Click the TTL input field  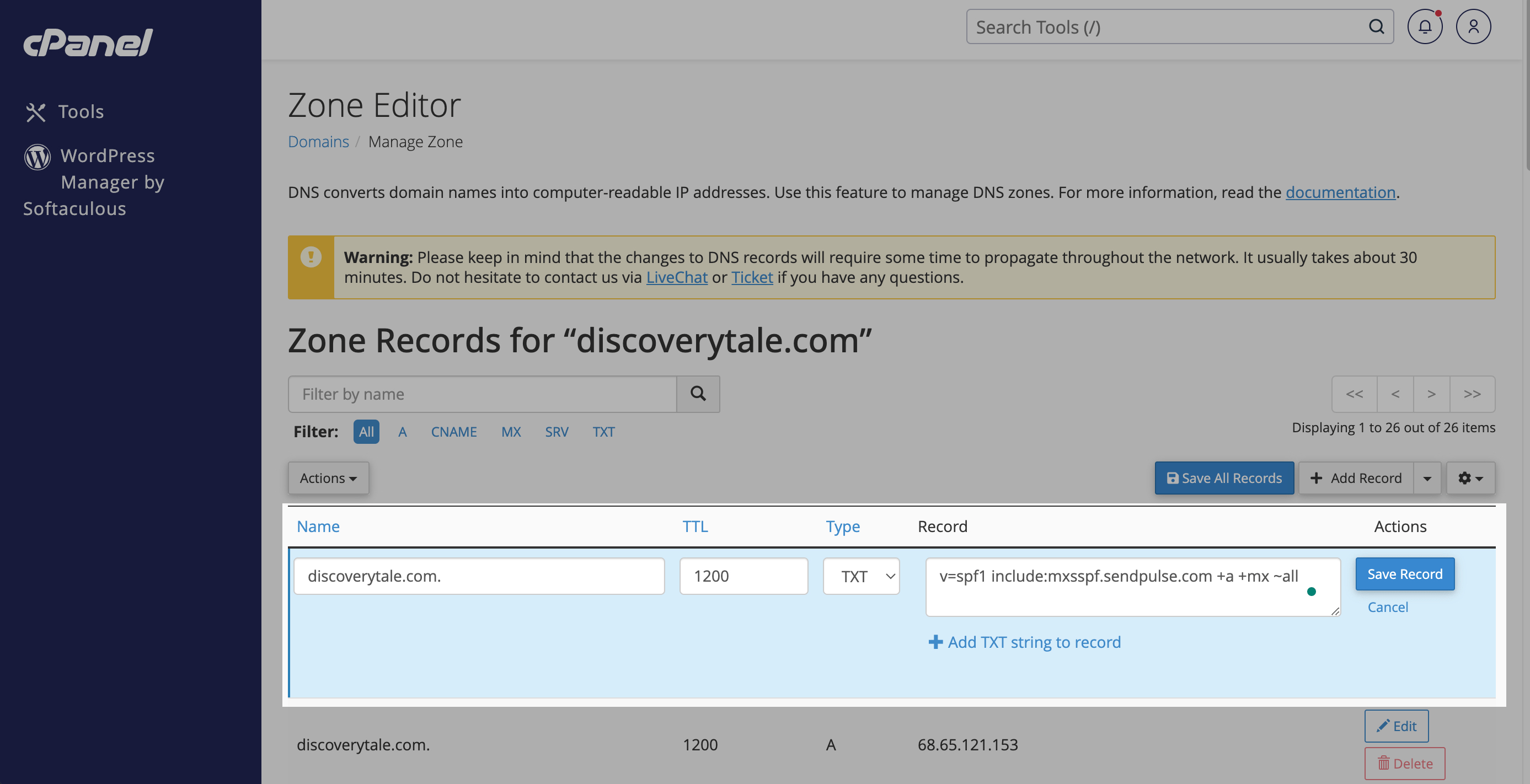pyautogui.click(x=743, y=576)
